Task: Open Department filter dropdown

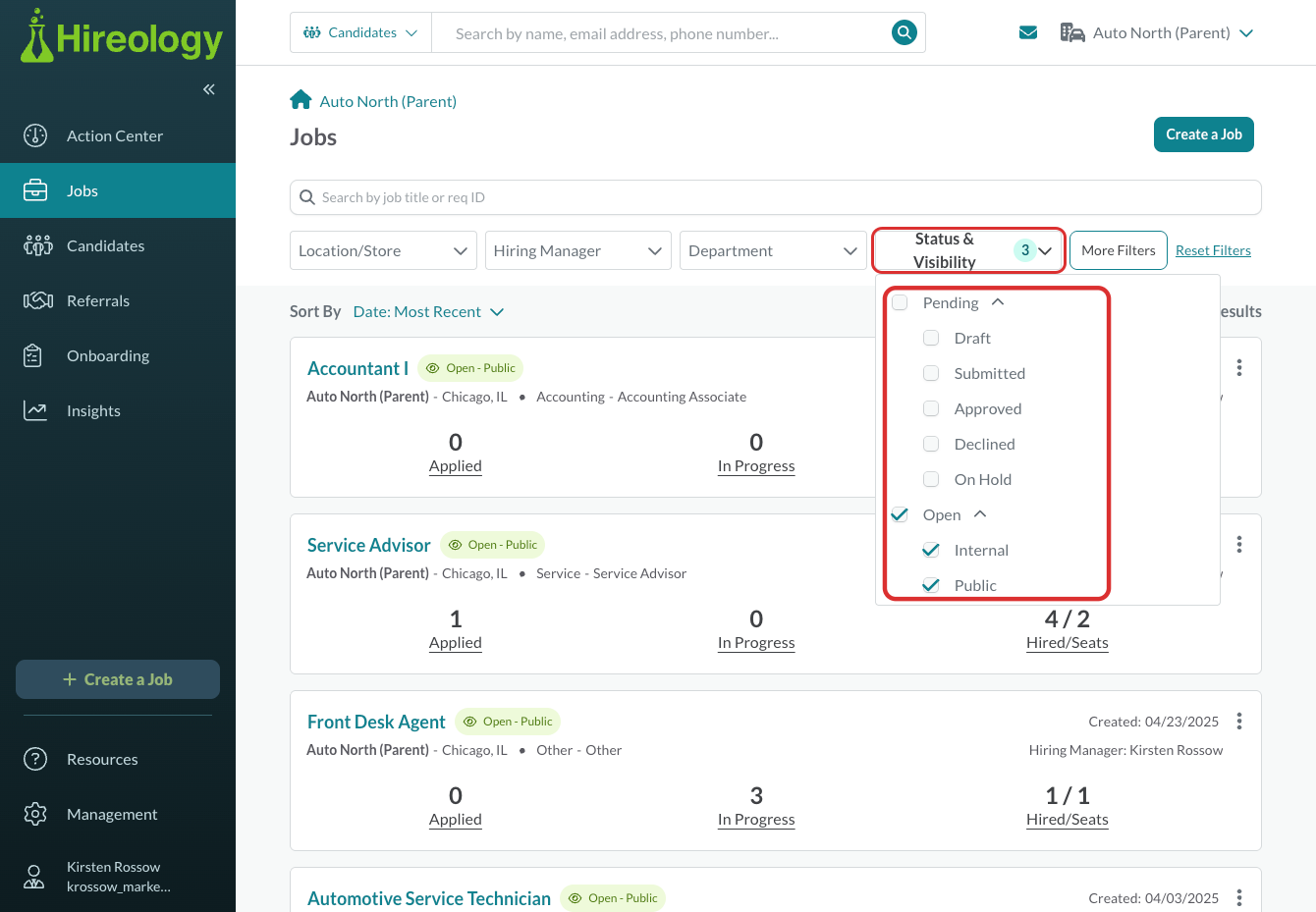Action: coord(773,250)
